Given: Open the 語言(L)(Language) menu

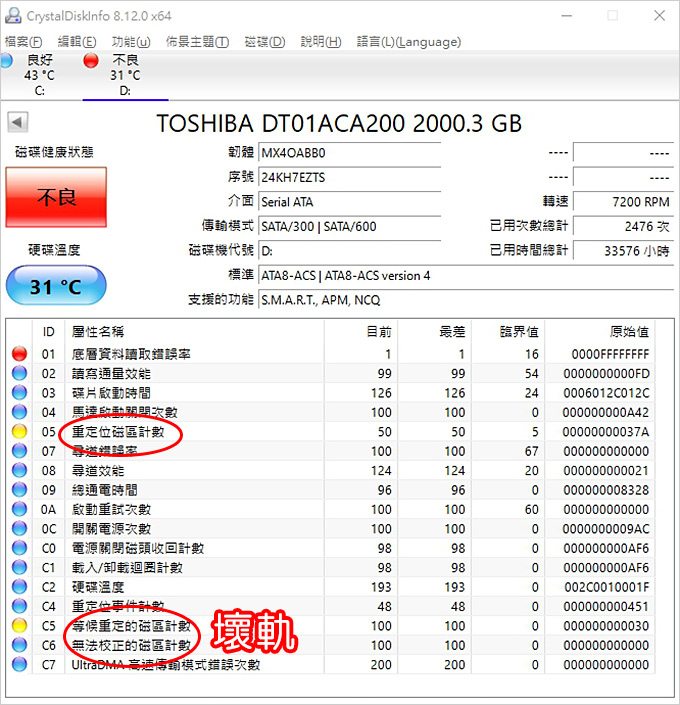Looking at the screenshot, I should click(409, 42).
